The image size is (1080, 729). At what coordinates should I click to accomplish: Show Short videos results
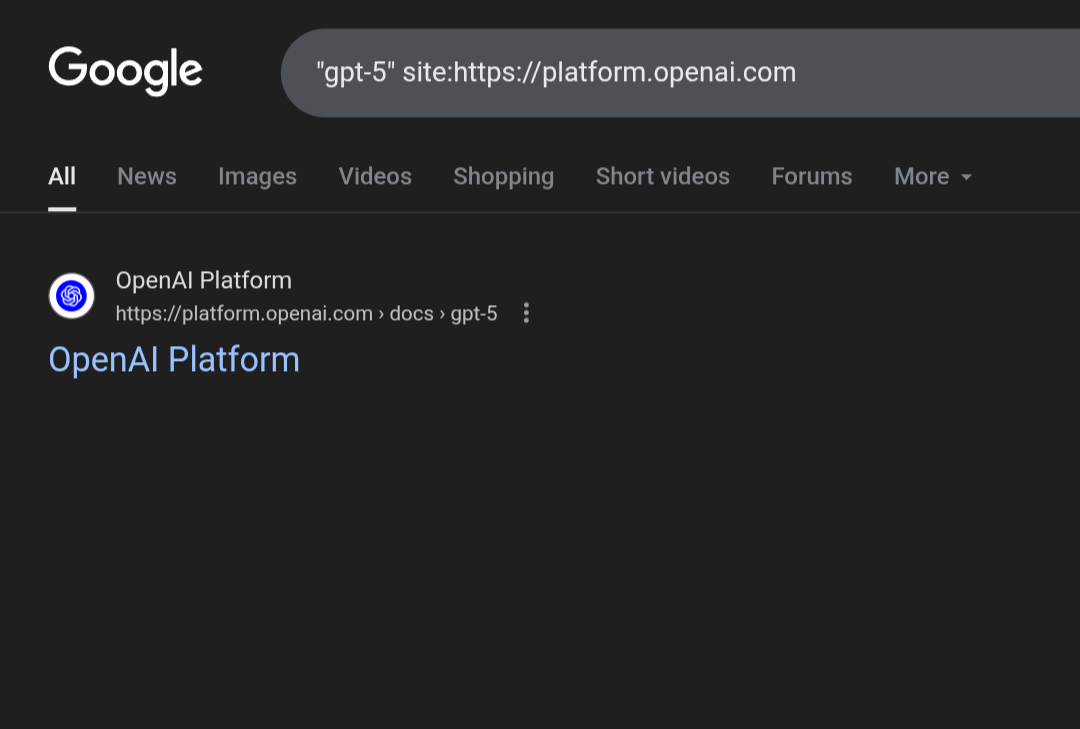[662, 177]
